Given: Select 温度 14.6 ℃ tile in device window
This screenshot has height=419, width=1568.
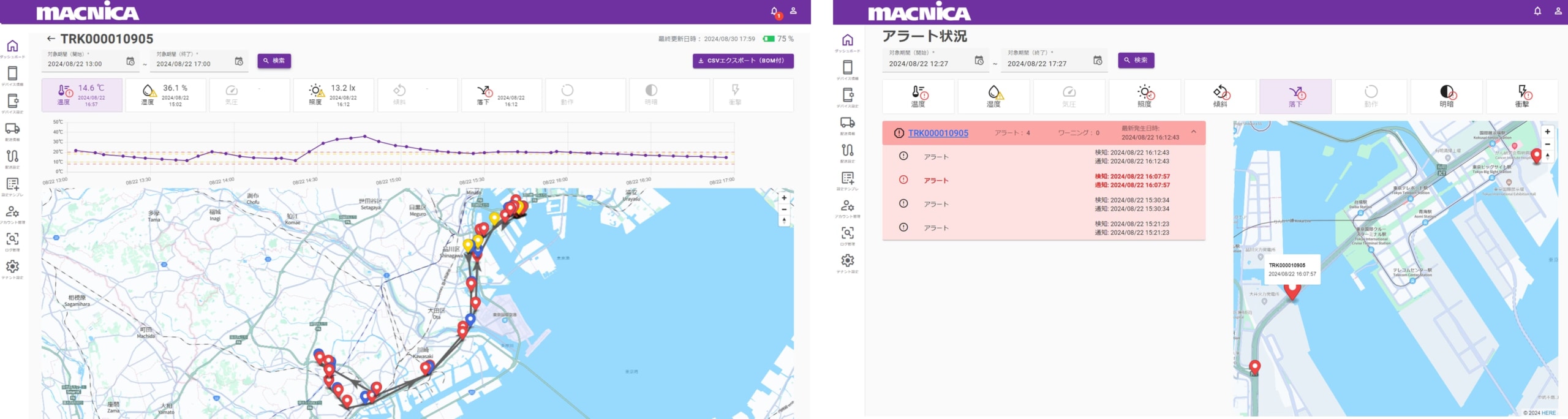Looking at the screenshot, I should click(x=81, y=96).
